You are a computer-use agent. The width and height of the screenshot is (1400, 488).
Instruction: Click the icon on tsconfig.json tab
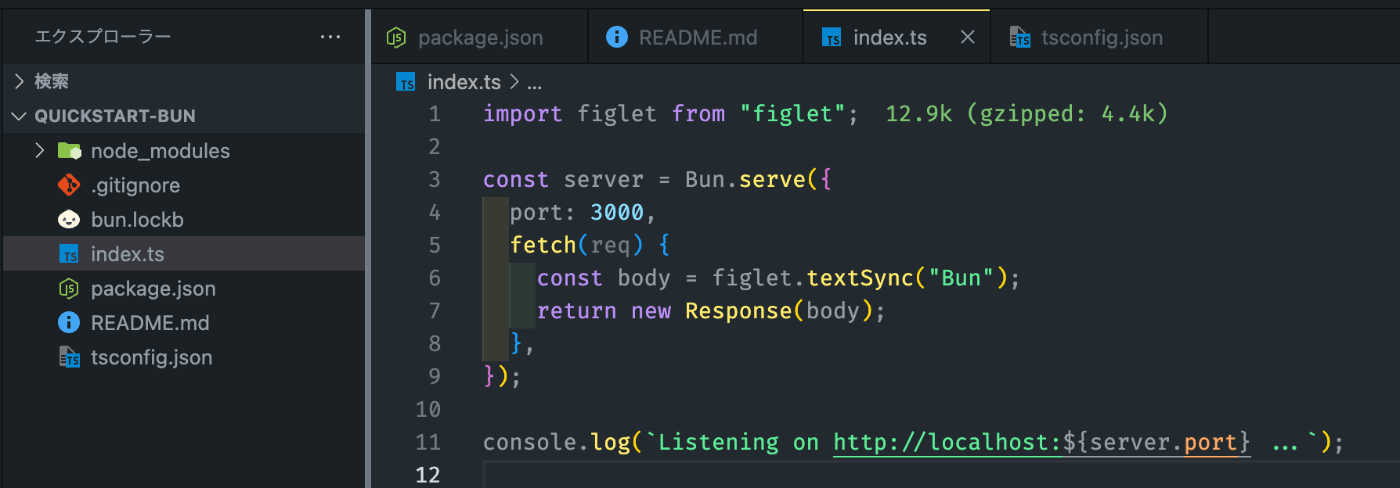(1021, 38)
